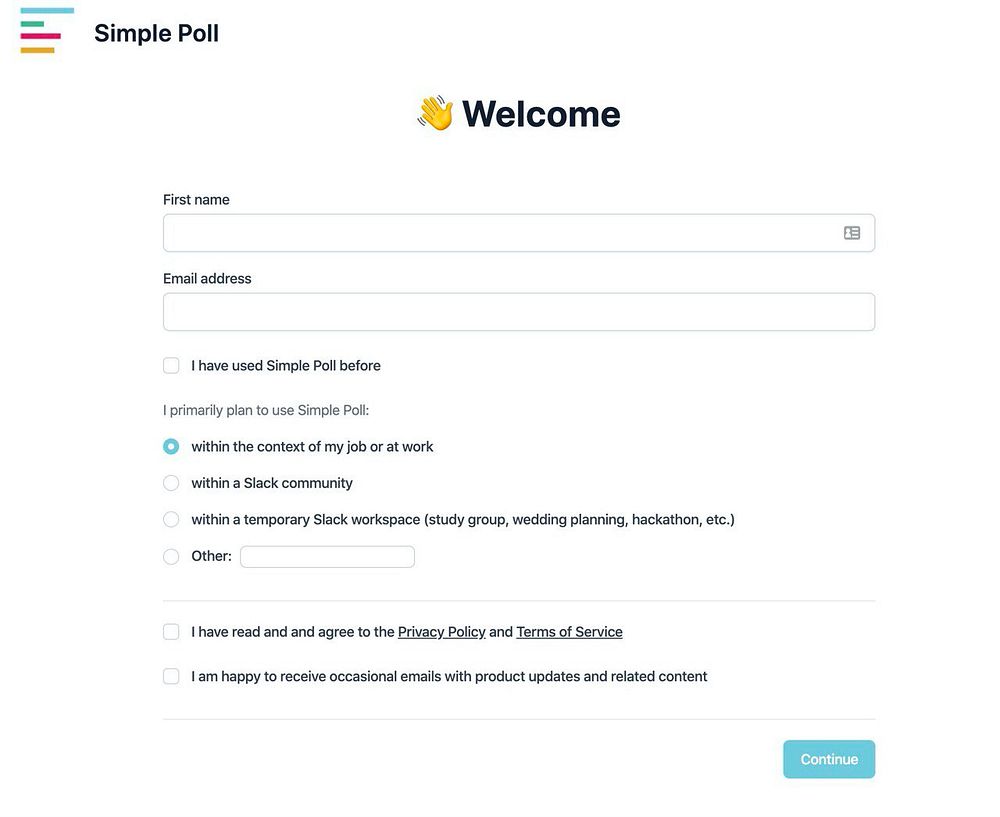Click the Continue button

pyautogui.click(x=828, y=759)
